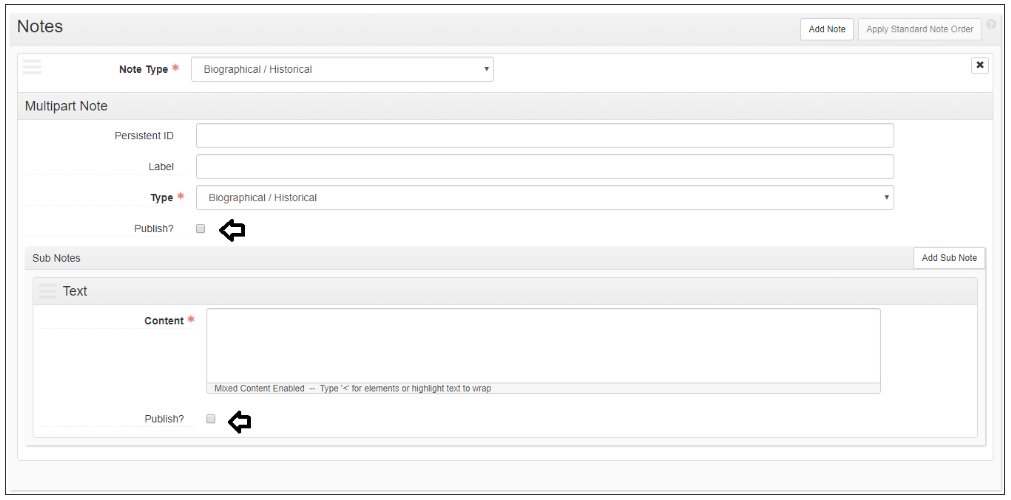Remove the note using the X button

[x=979, y=65]
